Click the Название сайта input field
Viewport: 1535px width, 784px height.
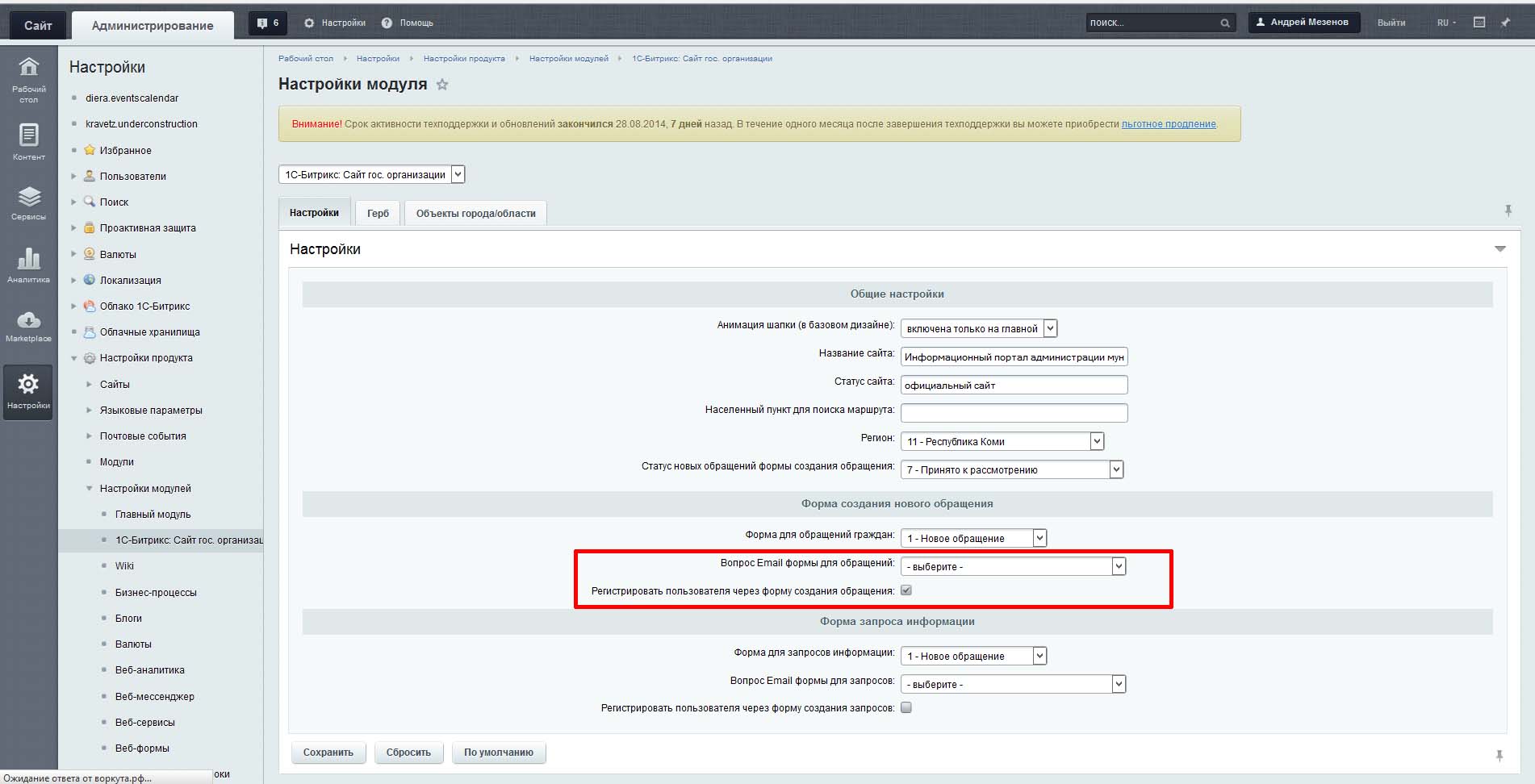click(x=1014, y=357)
